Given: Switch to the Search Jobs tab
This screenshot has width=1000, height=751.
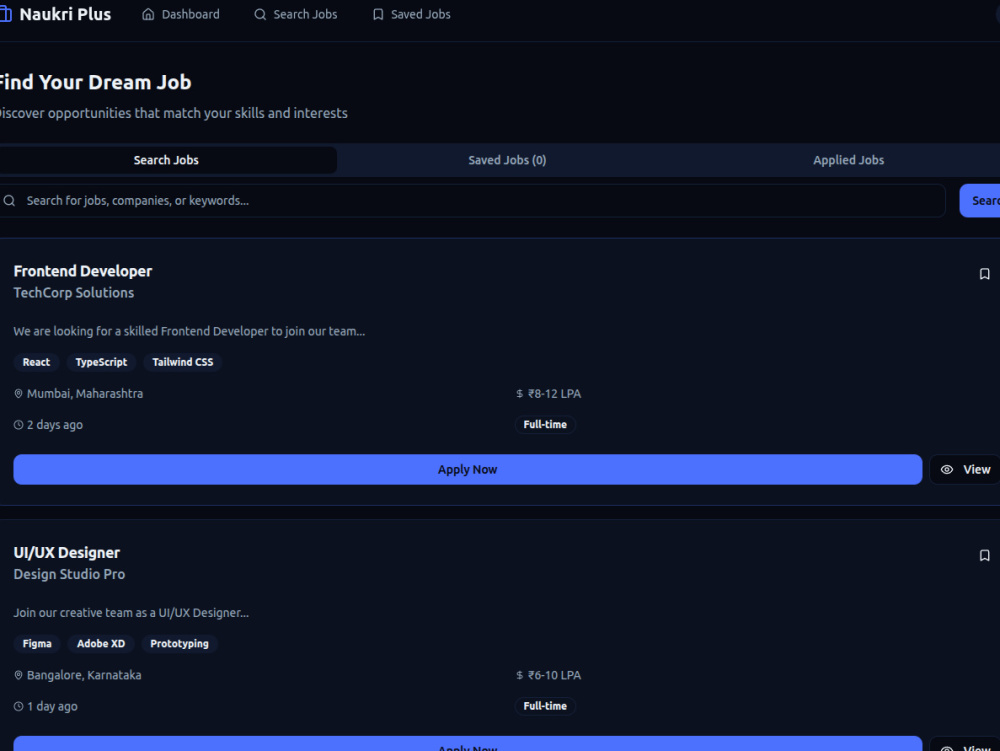Looking at the screenshot, I should pos(166,160).
